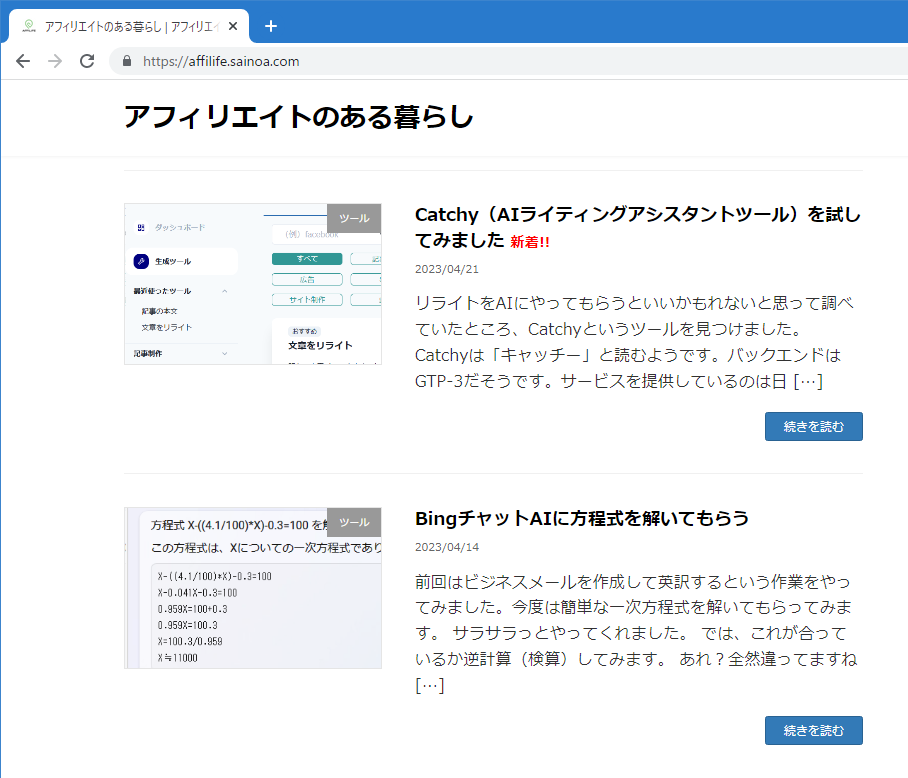Click the browser forward arrow
Viewport: 908px width, 778px height.
(x=55, y=61)
